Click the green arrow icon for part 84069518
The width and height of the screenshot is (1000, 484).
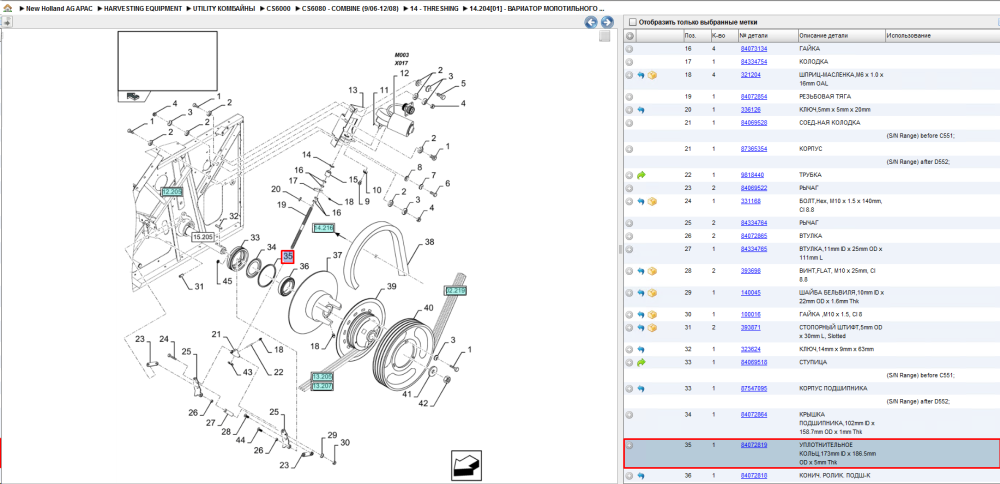pos(641,362)
